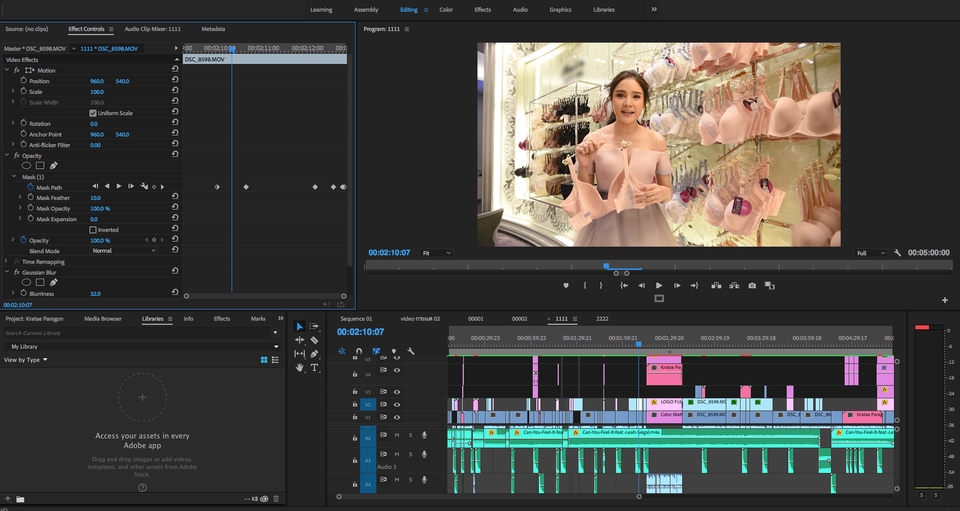
Task: Open the My Library dropdown
Action: (x=142, y=346)
